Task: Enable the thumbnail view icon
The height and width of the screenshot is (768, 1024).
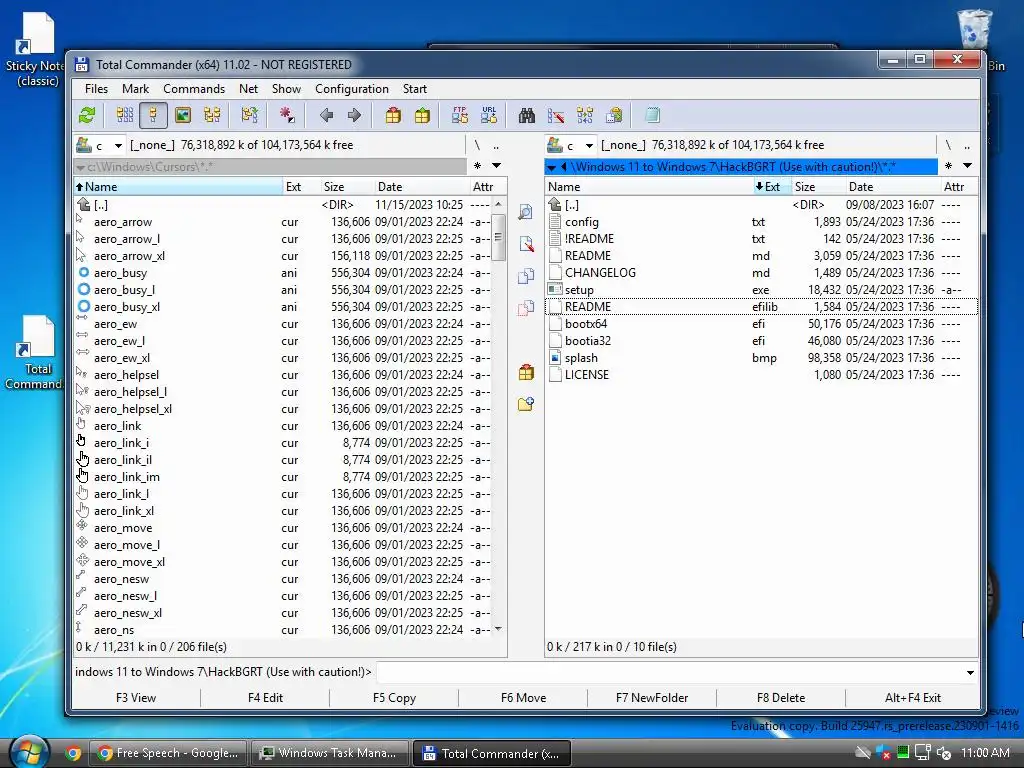Action: [183, 116]
